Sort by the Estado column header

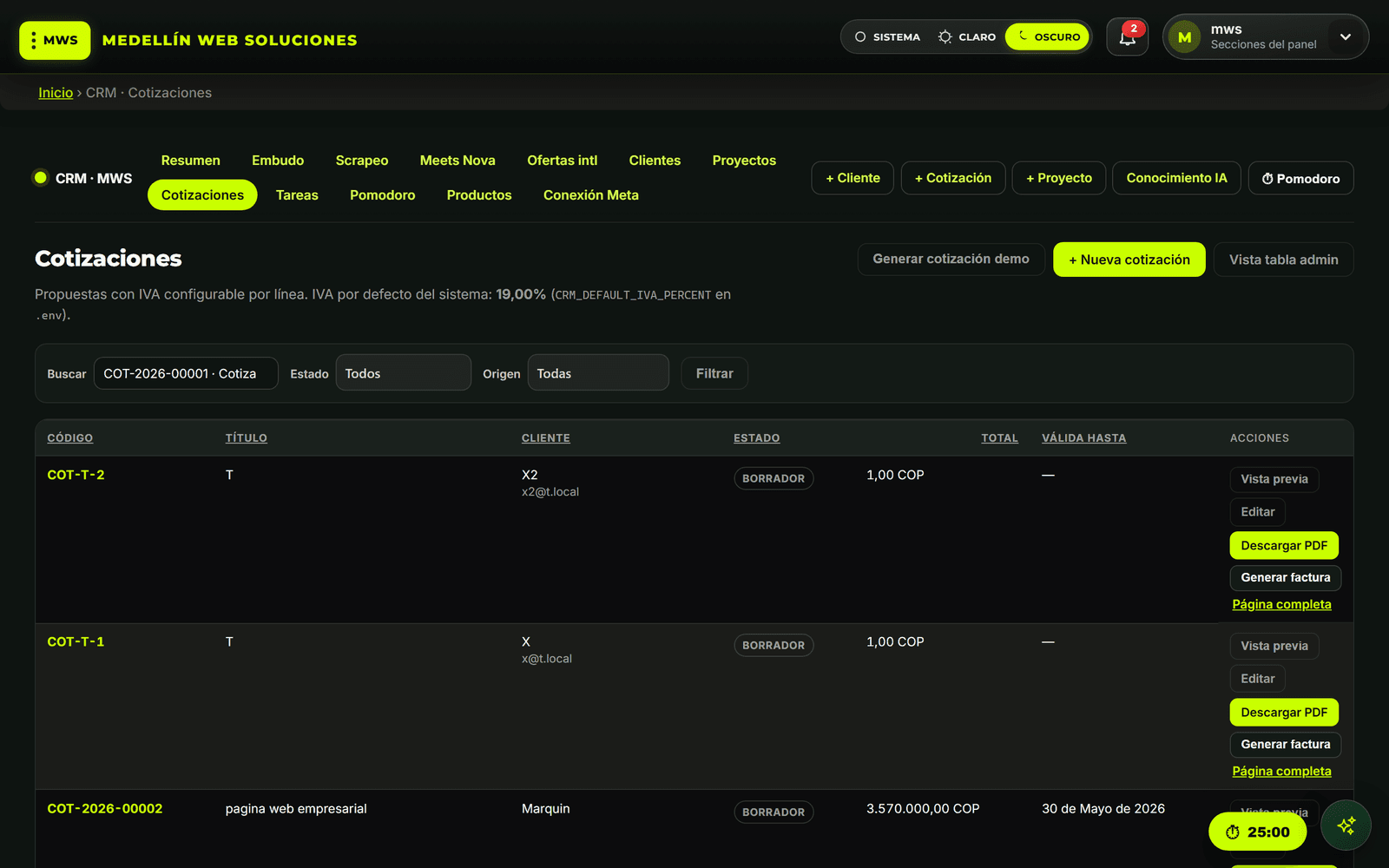757,438
